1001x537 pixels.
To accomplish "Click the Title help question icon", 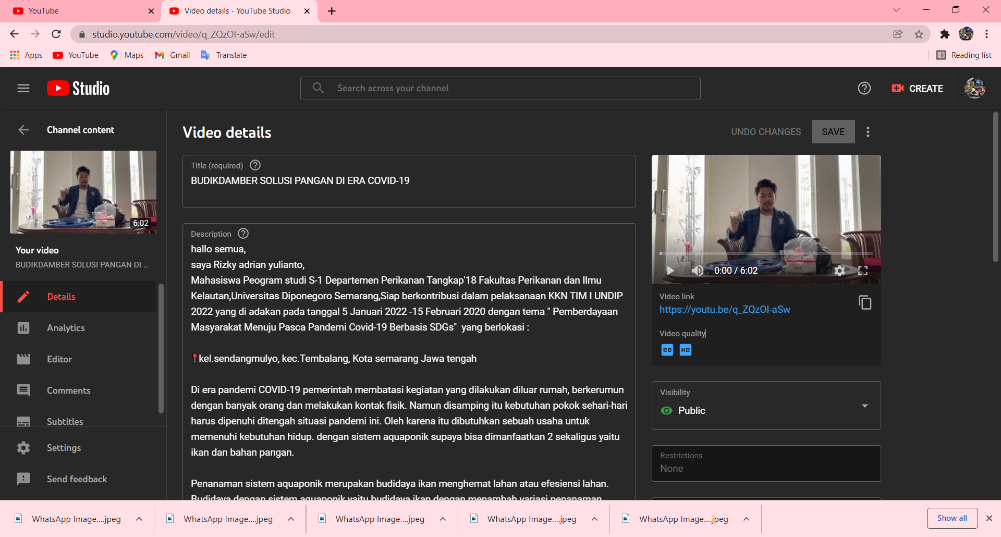I will pyautogui.click(x=255, y=165).
